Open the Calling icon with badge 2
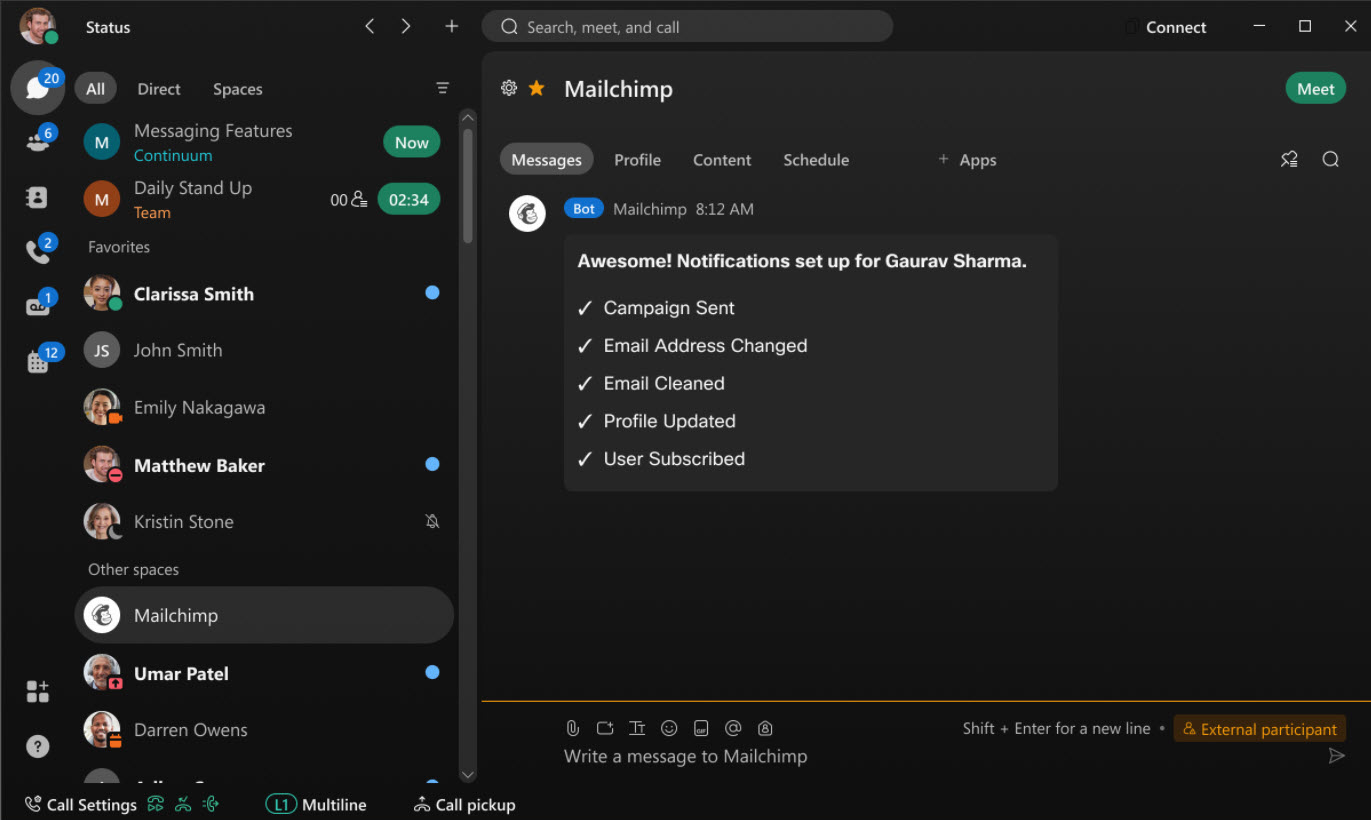This screenshot has width=1371, height=820. pyautogui.click(x=38, y=251)
